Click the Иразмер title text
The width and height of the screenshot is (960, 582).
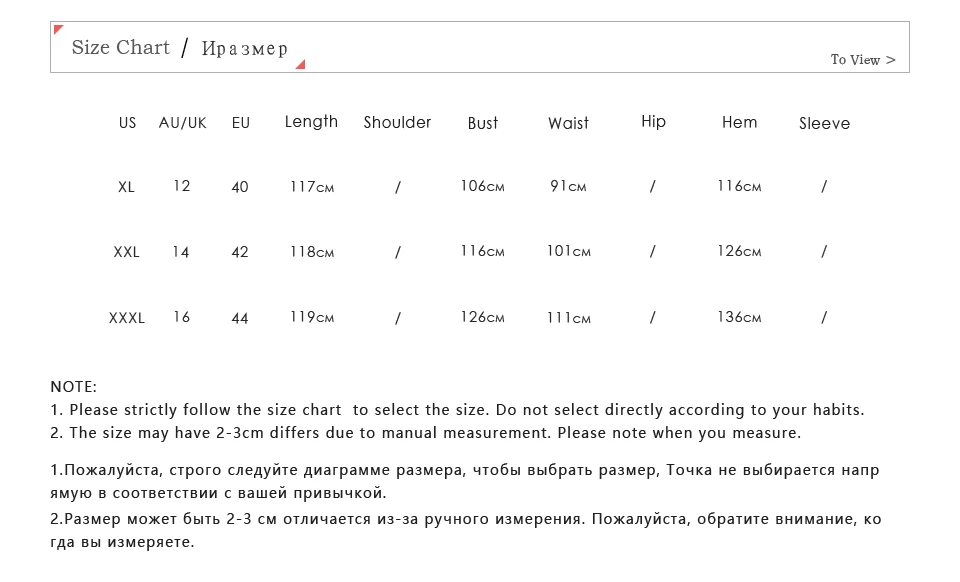point(244,48)
